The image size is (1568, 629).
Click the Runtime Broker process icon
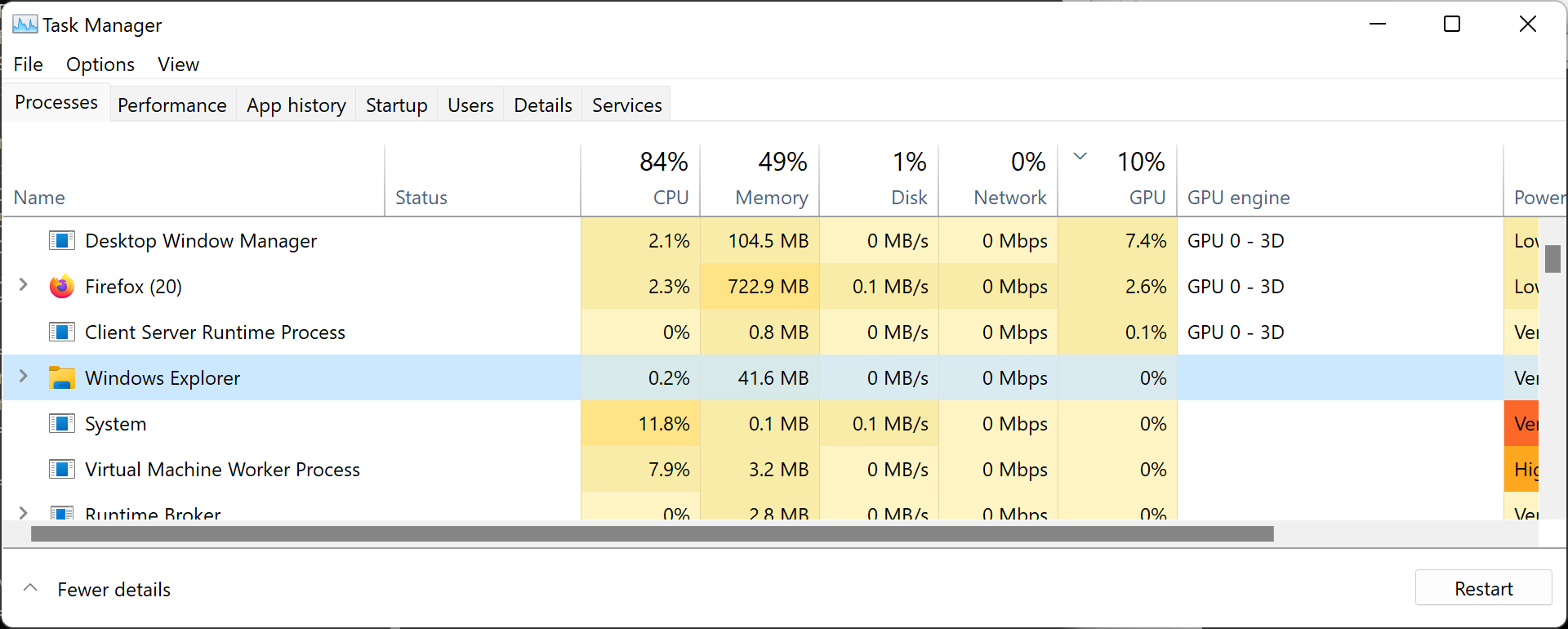(61, 513)
